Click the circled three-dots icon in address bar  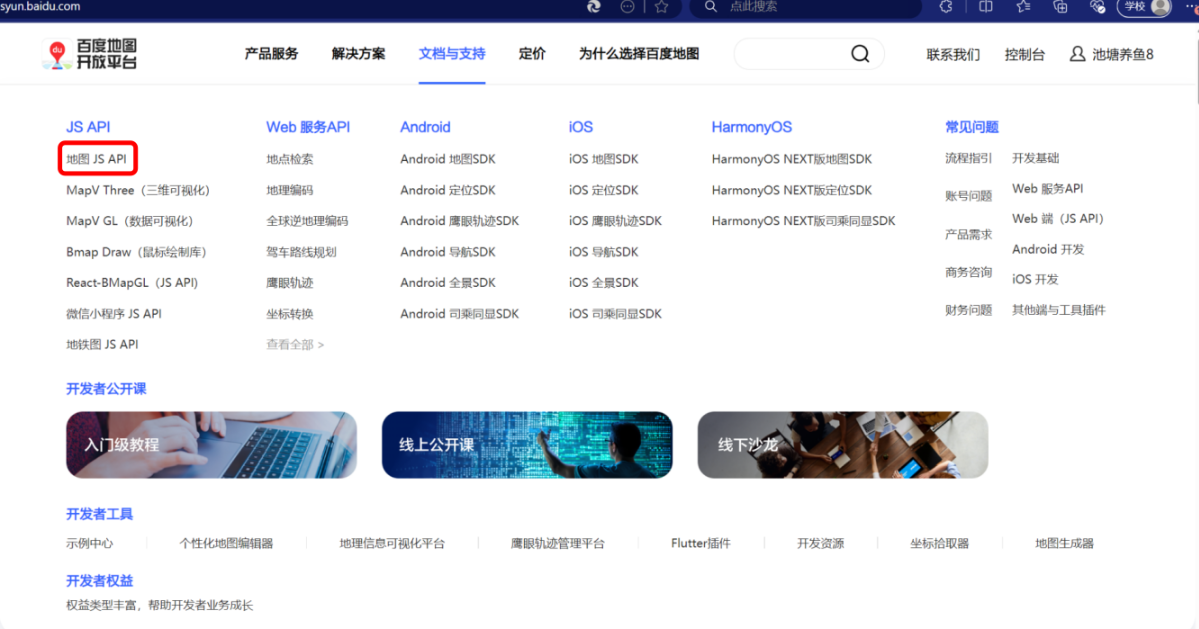point(627,7)
